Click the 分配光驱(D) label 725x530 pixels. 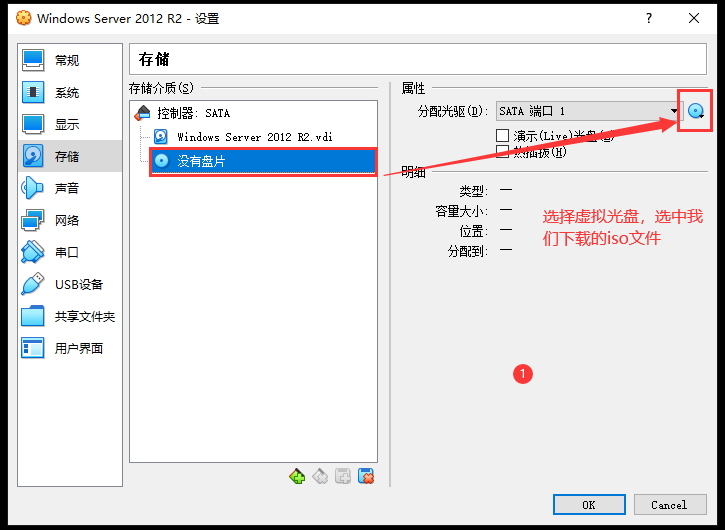click(x=453, y=111)
